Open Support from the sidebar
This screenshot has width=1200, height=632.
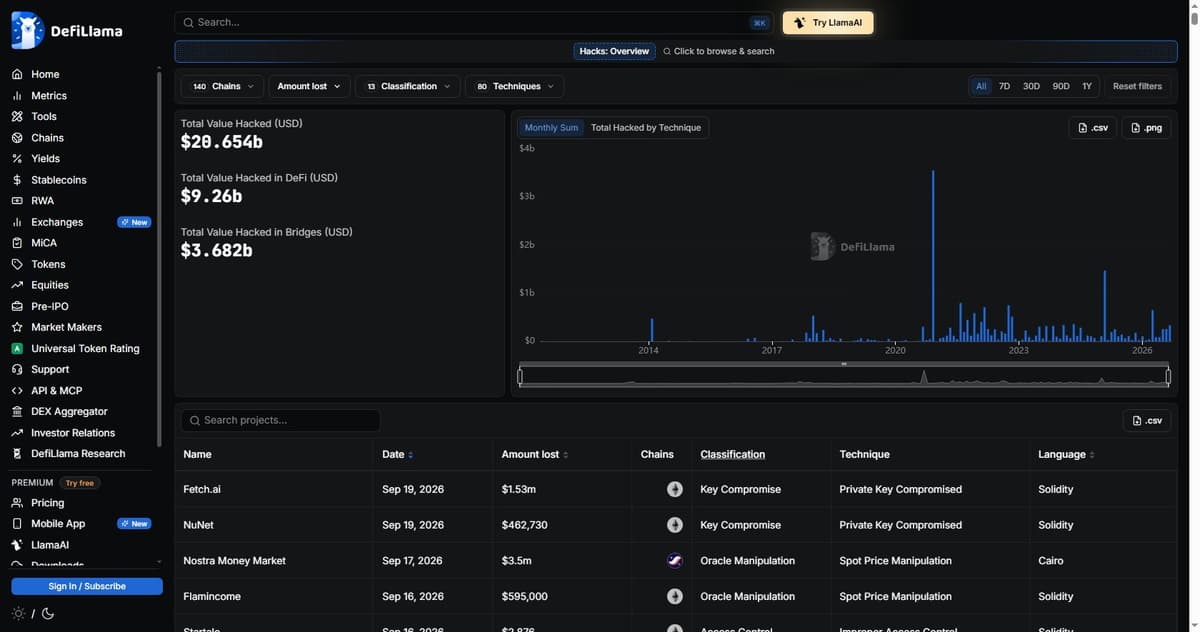point(50,370)
